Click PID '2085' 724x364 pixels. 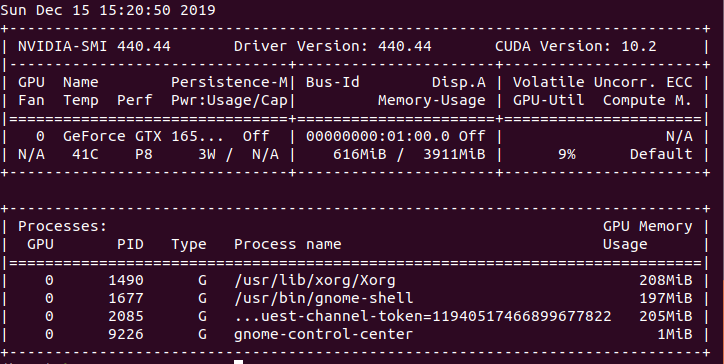click(x=126, y=316)
